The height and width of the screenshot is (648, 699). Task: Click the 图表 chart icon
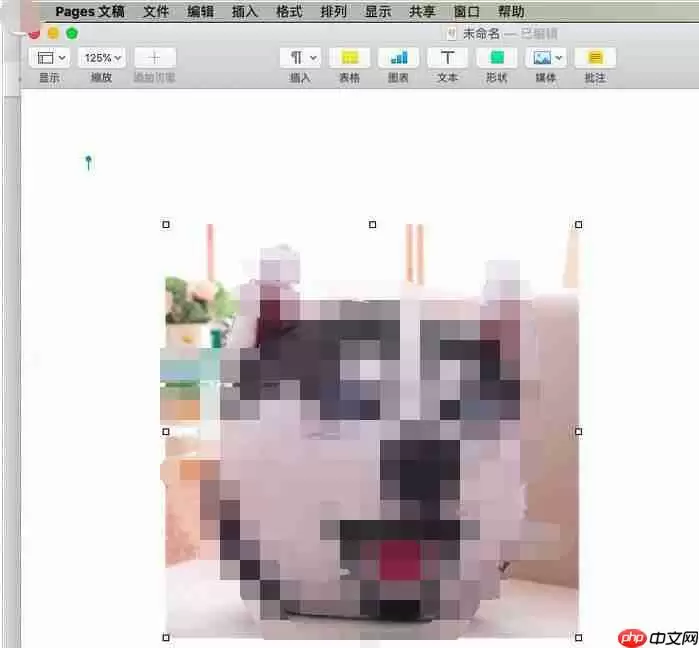coord(399,57)
